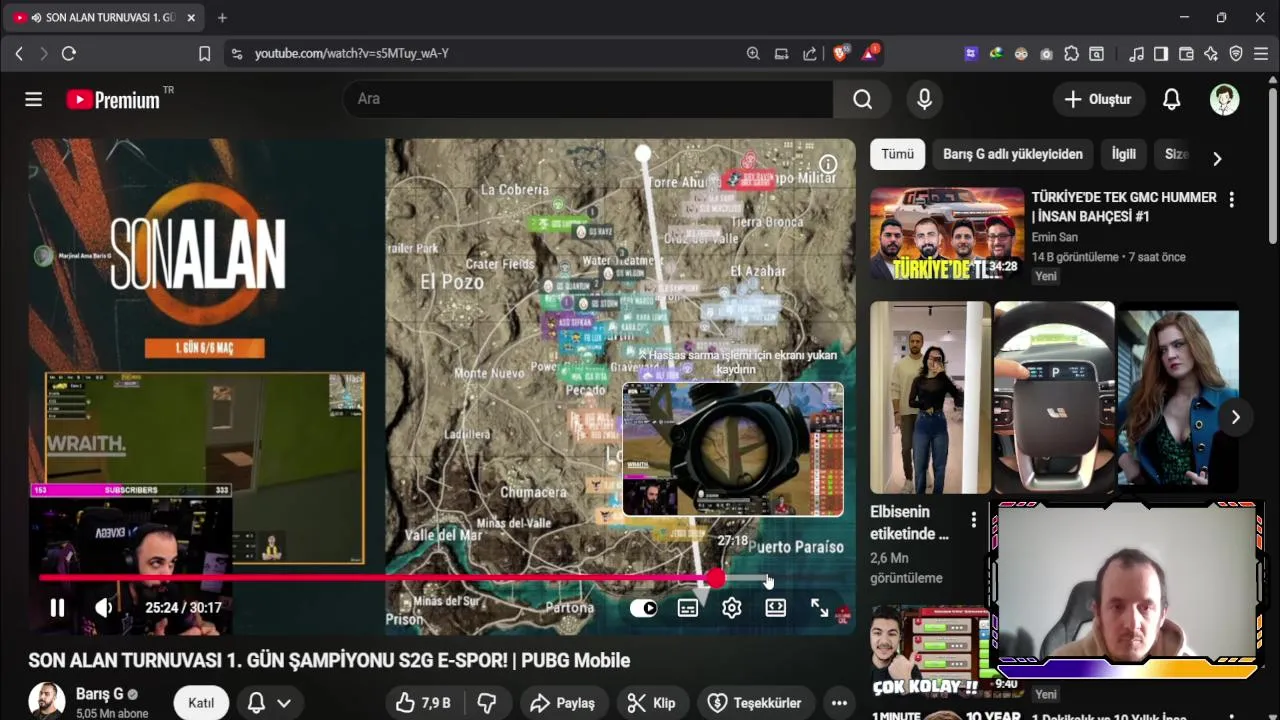Open options for Elbisenin etiketinde short
This screenshot has height=720, width=1280.
click(973, 520)
